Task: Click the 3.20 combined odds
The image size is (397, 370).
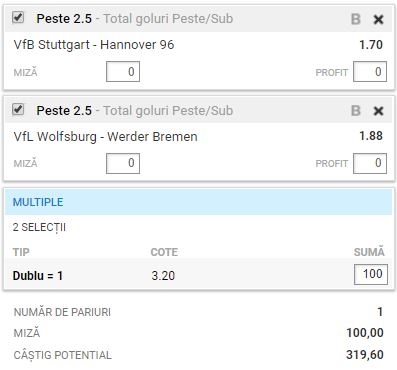Action: coord(163,276)
